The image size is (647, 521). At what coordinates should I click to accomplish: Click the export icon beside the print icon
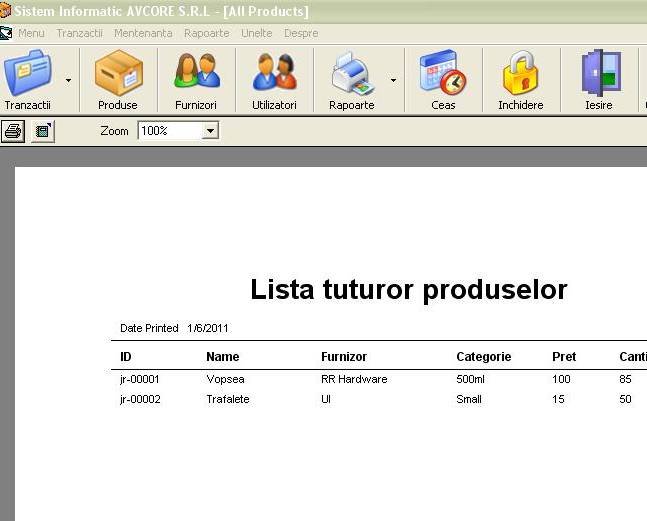point(42,131)
